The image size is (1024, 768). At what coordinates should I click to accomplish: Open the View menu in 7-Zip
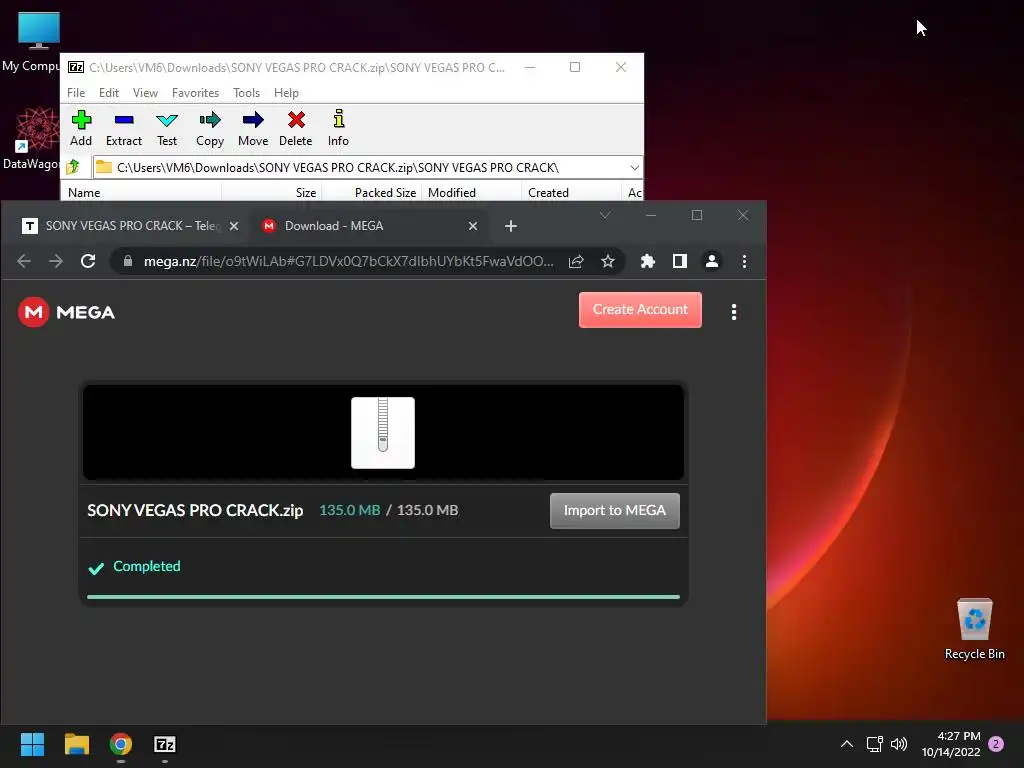tap(146, 93)
